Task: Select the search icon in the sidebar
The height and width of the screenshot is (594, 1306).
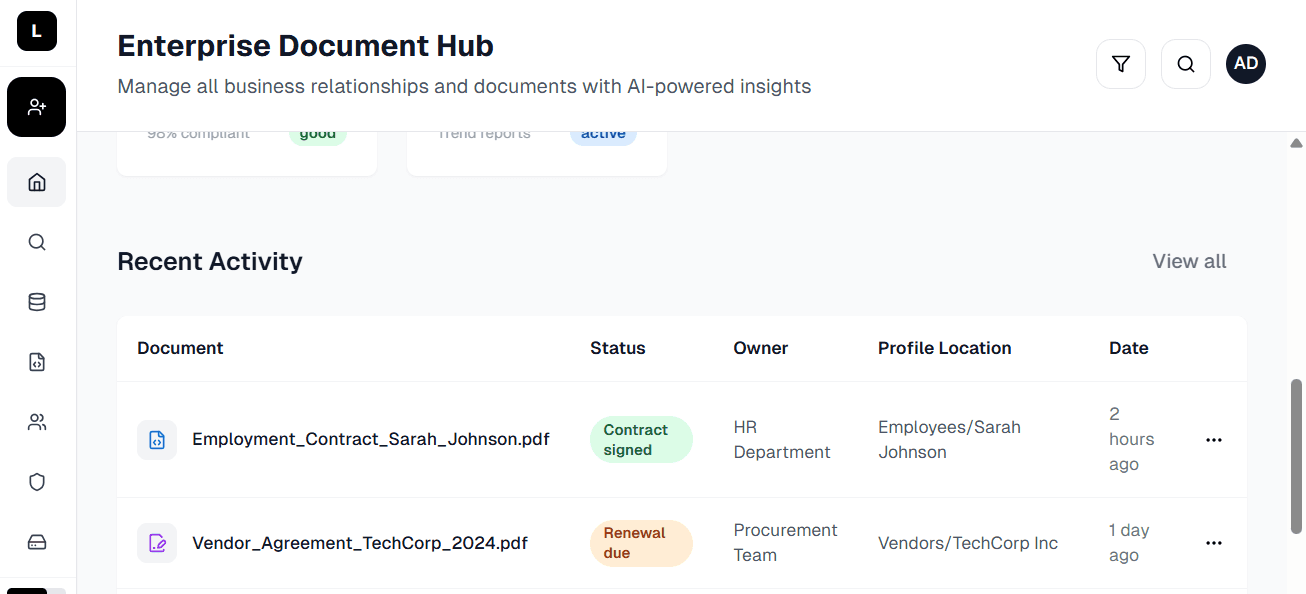Action: pyautogui.click(x=36, y=242)
